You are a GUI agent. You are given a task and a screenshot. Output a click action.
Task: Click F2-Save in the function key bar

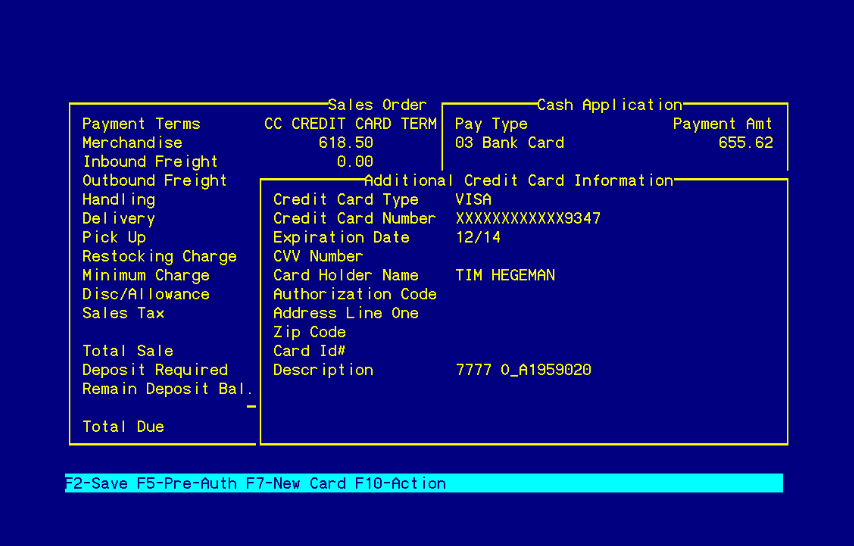click(x=96, y=483)
